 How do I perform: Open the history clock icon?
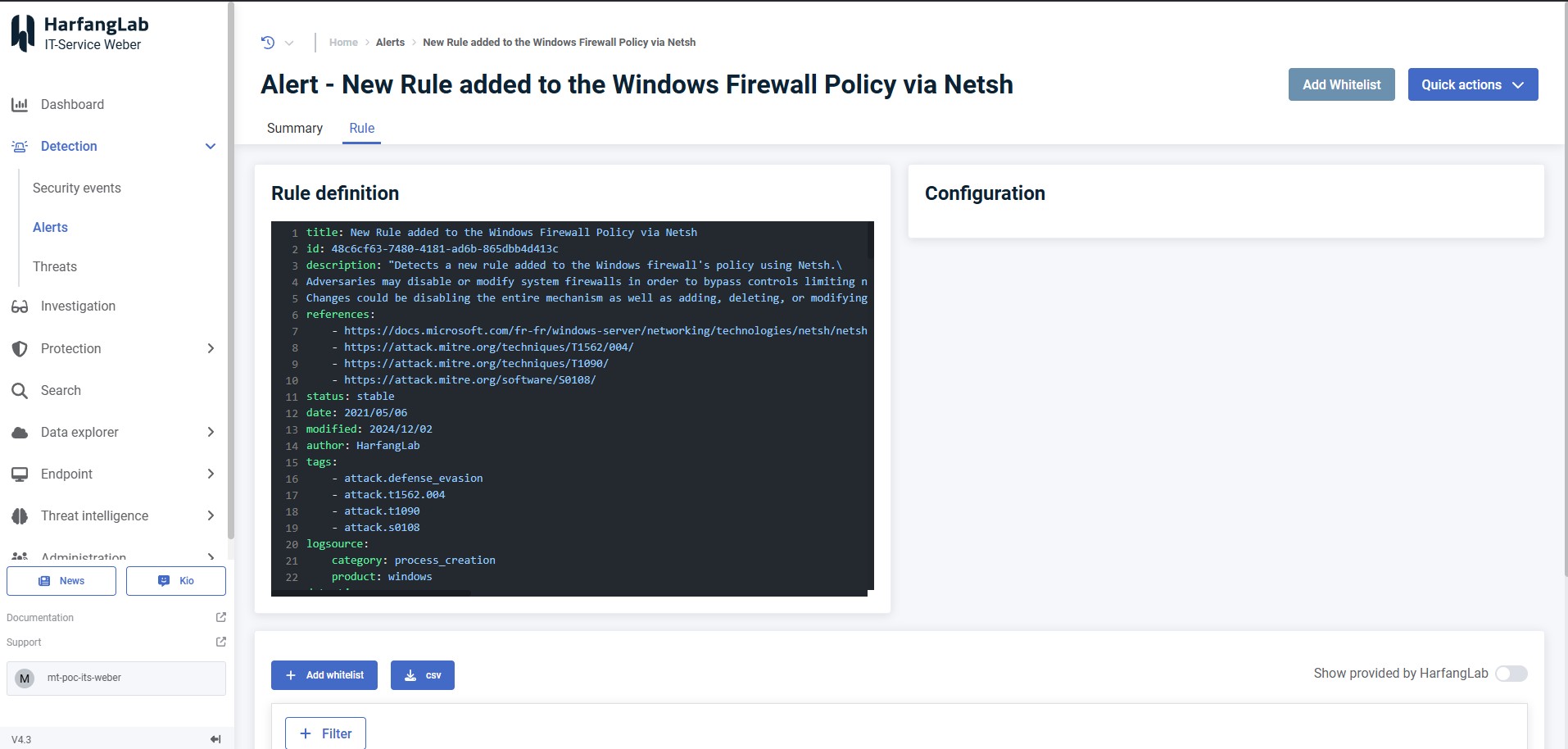268,43
